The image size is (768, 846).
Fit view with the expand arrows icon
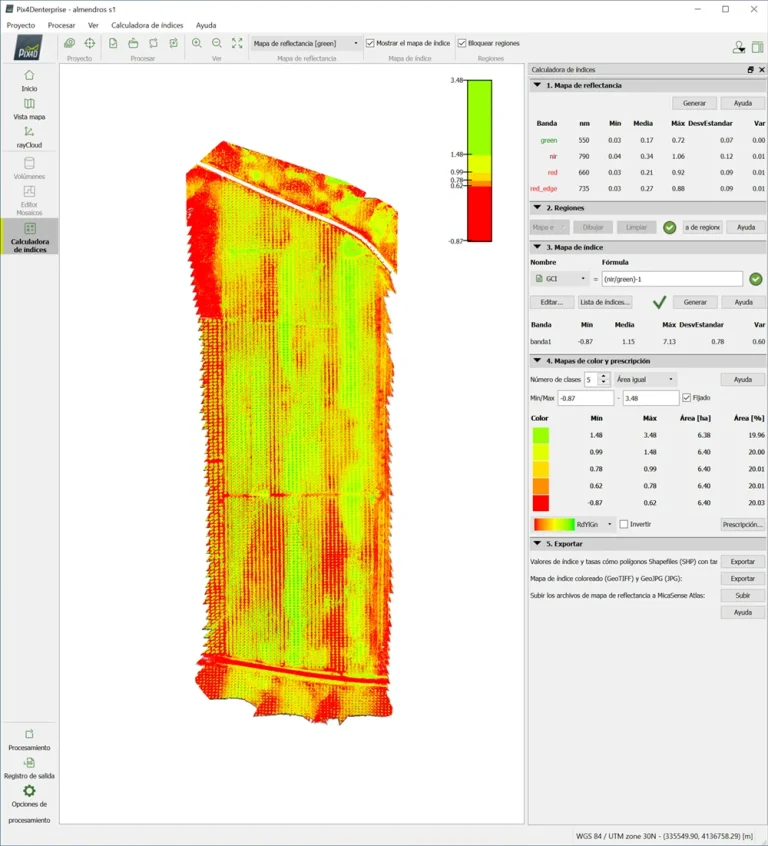[237, 43]
